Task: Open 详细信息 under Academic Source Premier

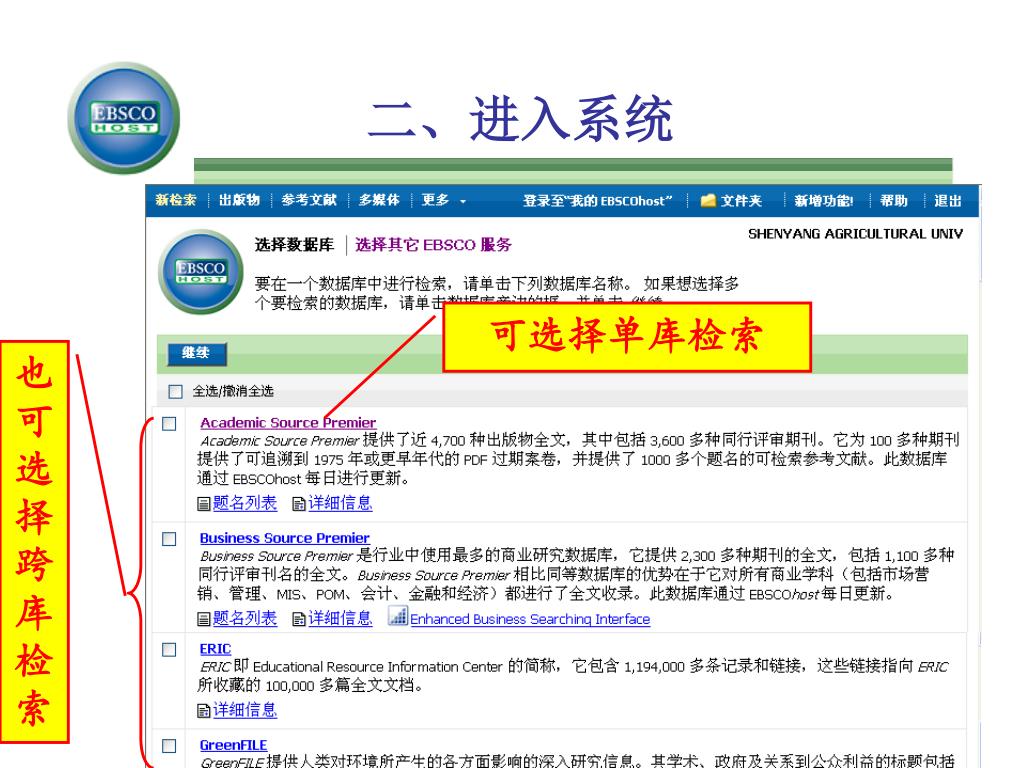Action: tap(340, 503)
